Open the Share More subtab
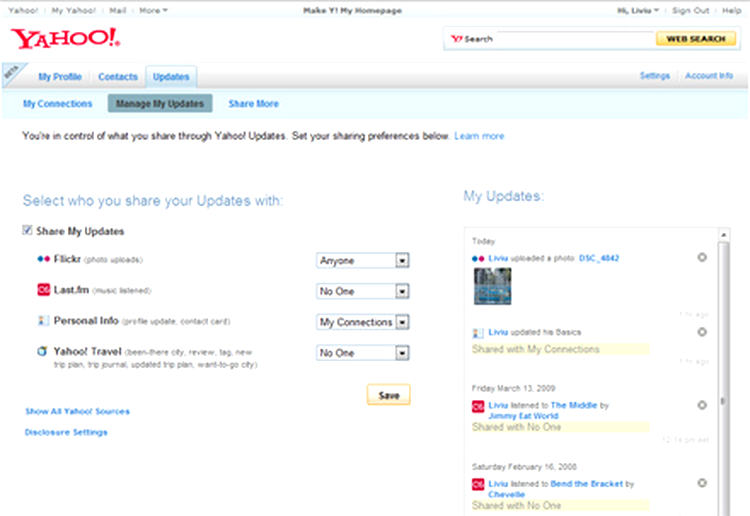 click(x=254, y=103)
